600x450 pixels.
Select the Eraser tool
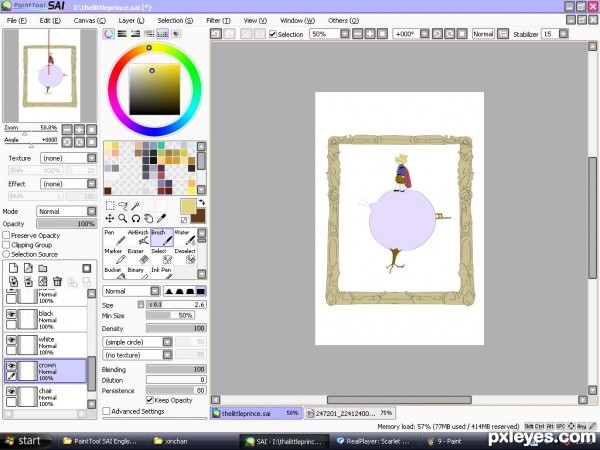coord(138,256)
